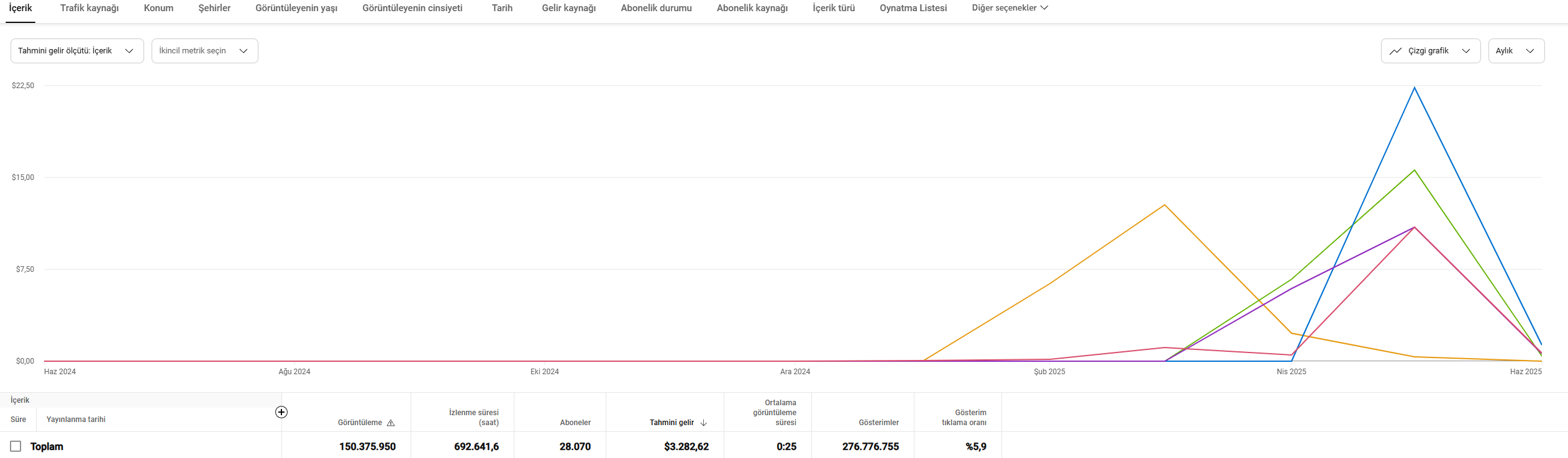The image size is (1568, 458).
Task: Toggle the Toplam row checkbox
Action: tap(16, 446)
